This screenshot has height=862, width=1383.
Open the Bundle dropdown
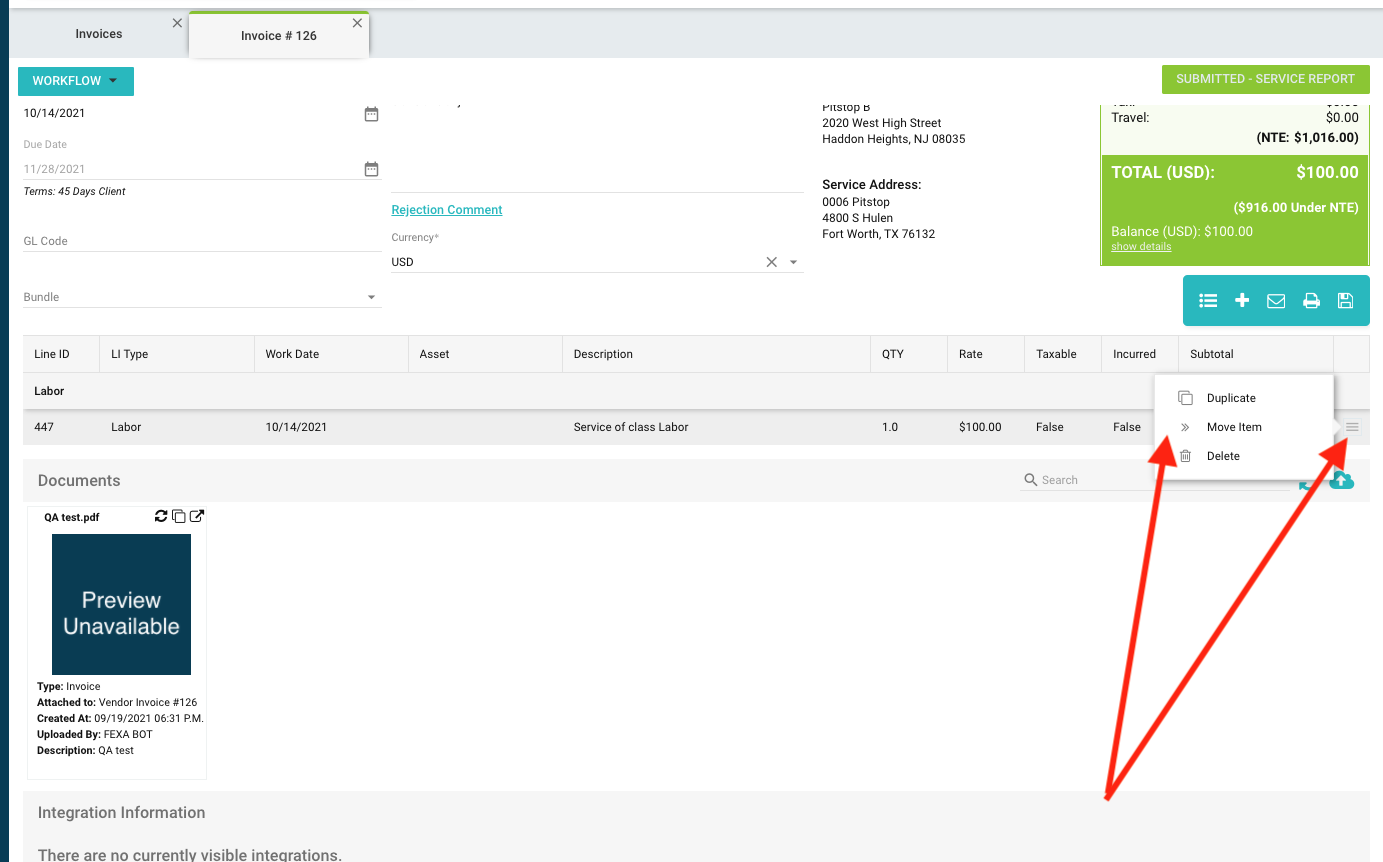coord(371,298)
